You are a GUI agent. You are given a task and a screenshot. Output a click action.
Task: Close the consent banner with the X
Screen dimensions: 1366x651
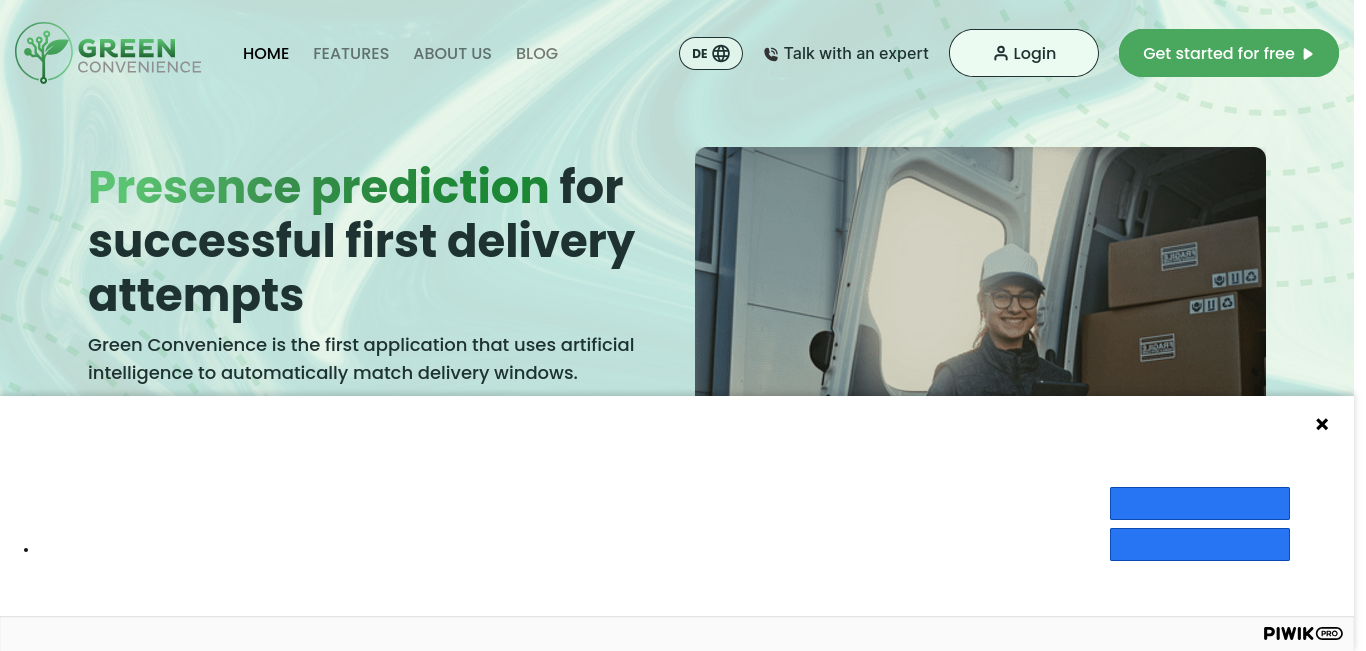(x=1322, y=424)
